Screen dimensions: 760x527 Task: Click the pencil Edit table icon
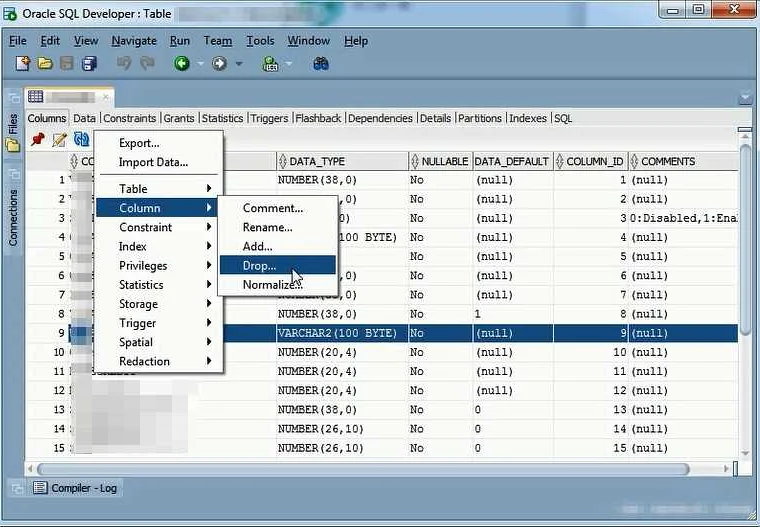60,140
